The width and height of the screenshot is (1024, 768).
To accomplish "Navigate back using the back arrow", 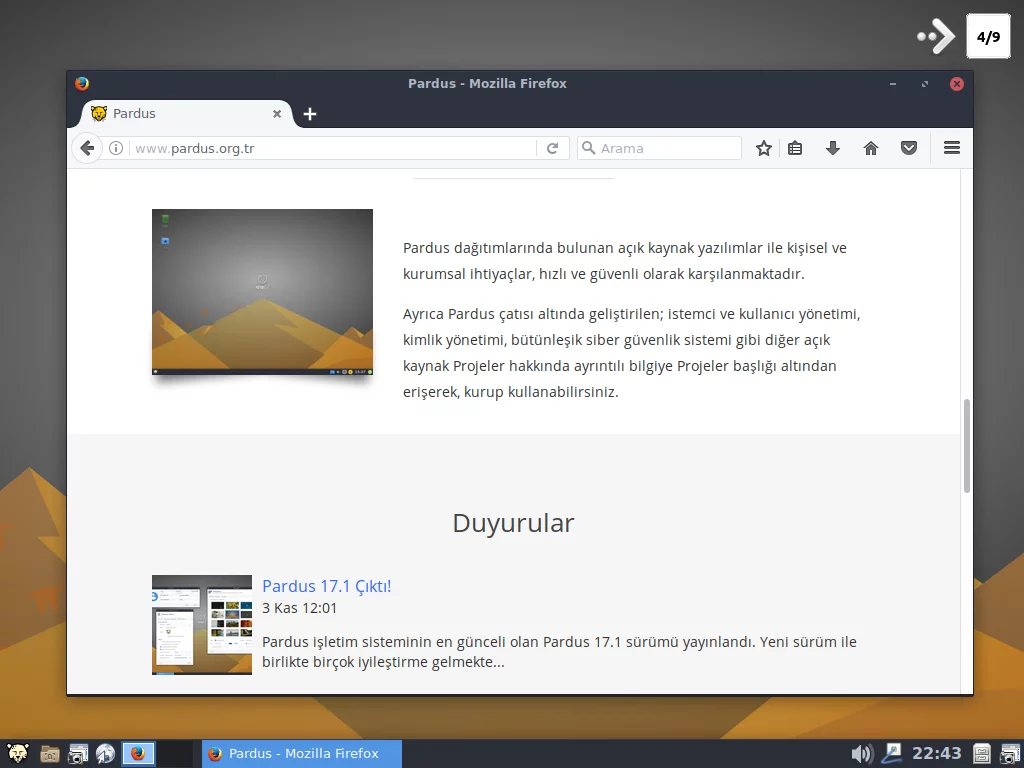I will point(87,147).
